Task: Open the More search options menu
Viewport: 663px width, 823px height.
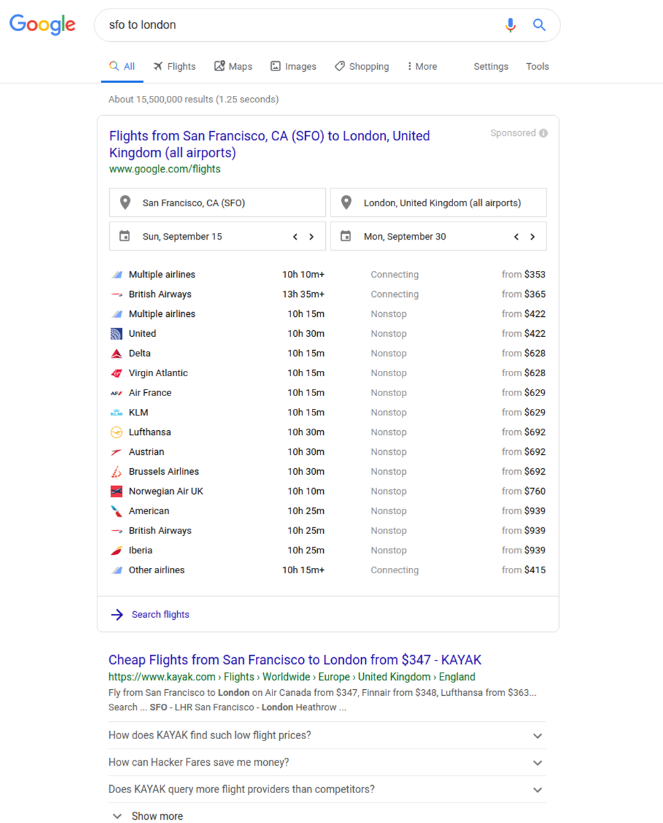Action: [x=422, y=67]
